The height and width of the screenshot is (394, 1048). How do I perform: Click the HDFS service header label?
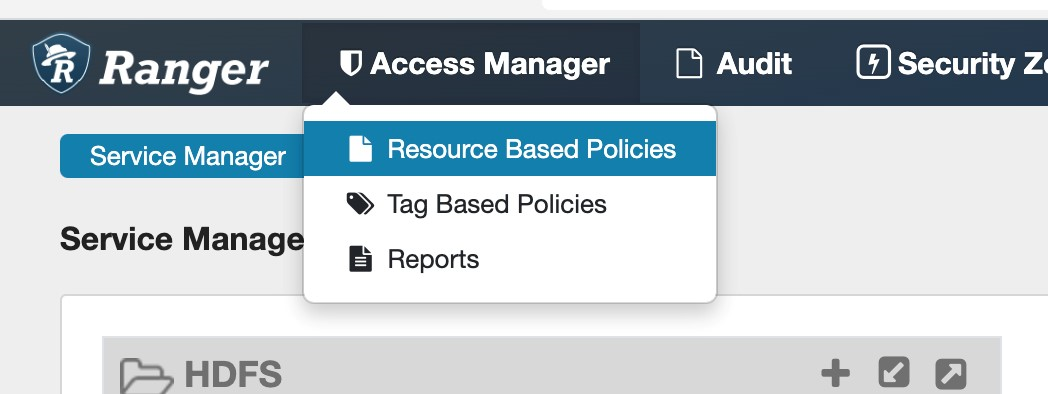233,375
